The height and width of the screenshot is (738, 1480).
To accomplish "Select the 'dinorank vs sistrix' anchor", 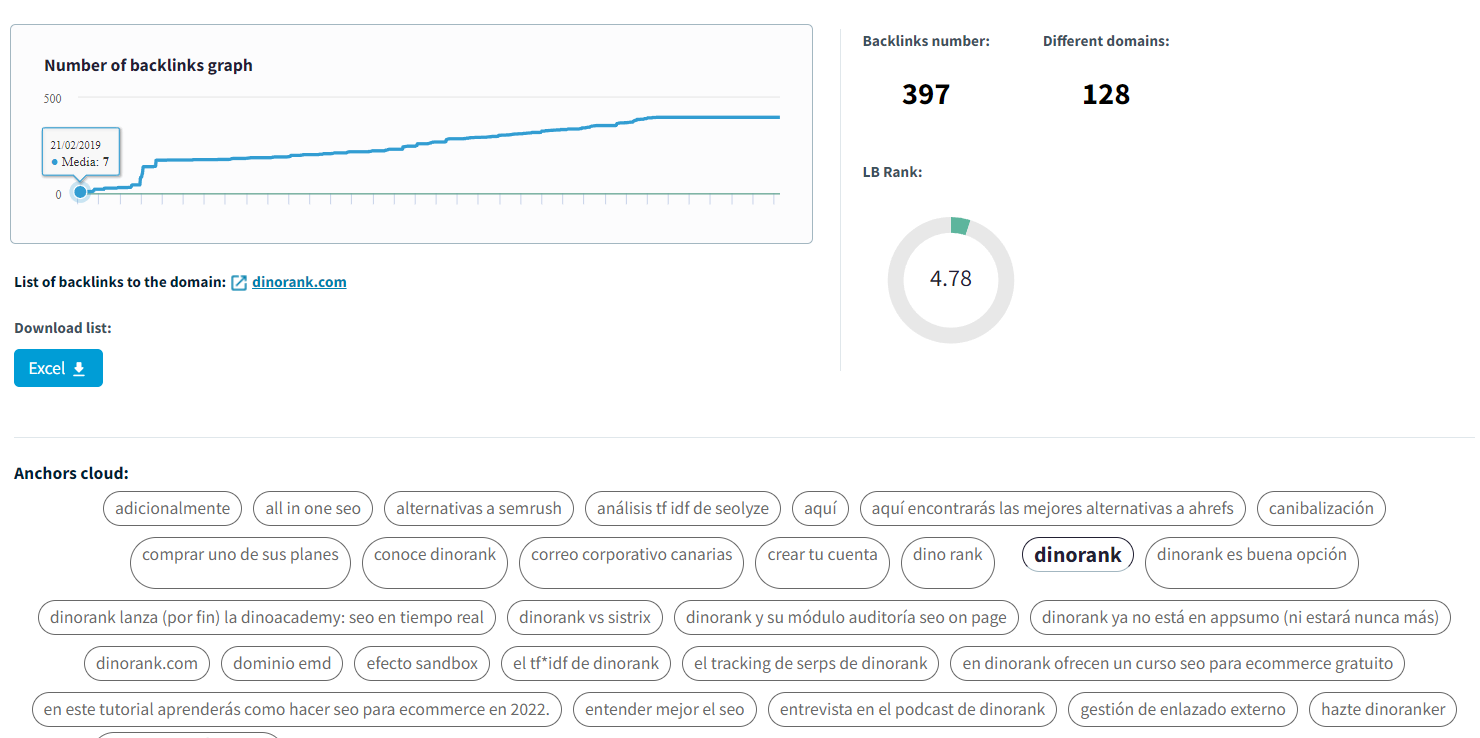I will pyautogui.click(x=585, y=617).
